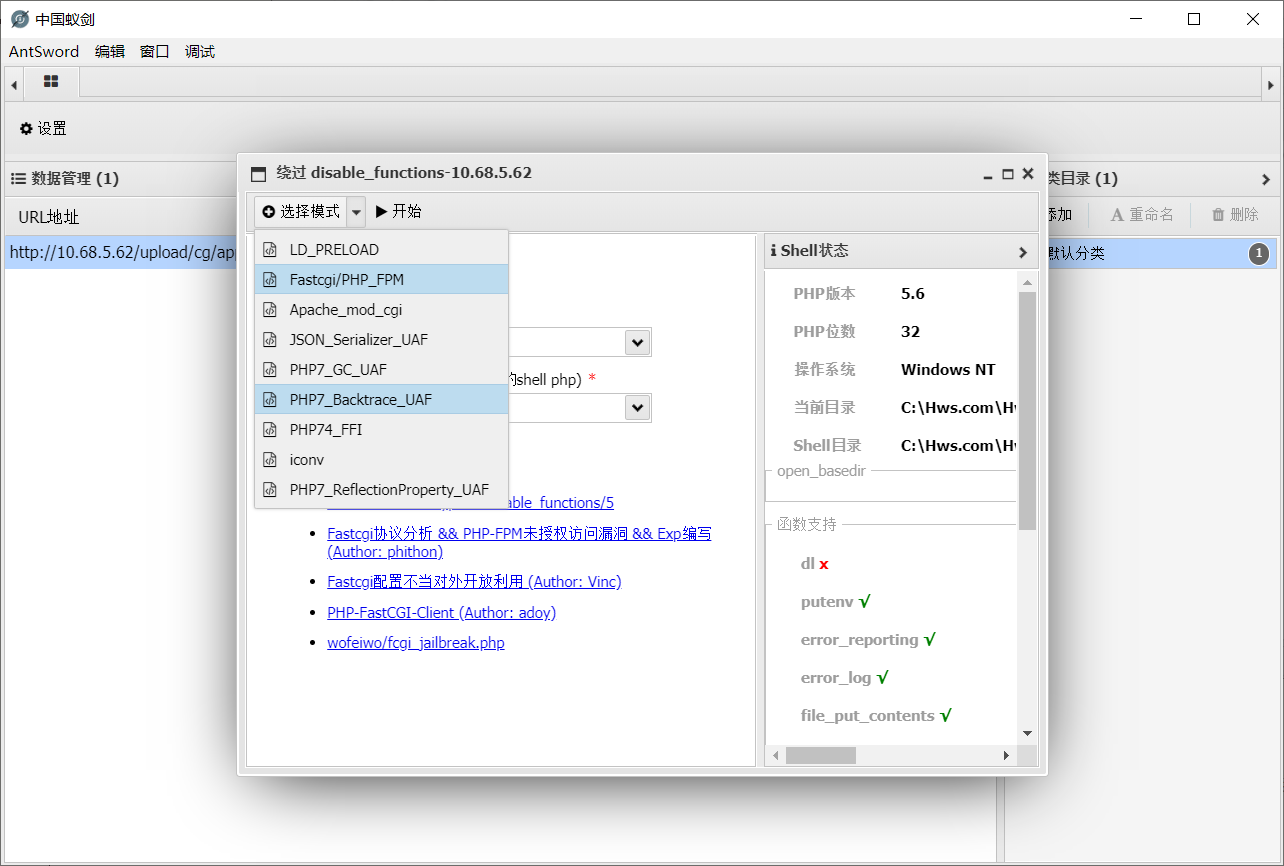The height and width of the screenshot is (866, 1284).
Task: Open the second form combo box arrow
Action: tap(637, 408)
